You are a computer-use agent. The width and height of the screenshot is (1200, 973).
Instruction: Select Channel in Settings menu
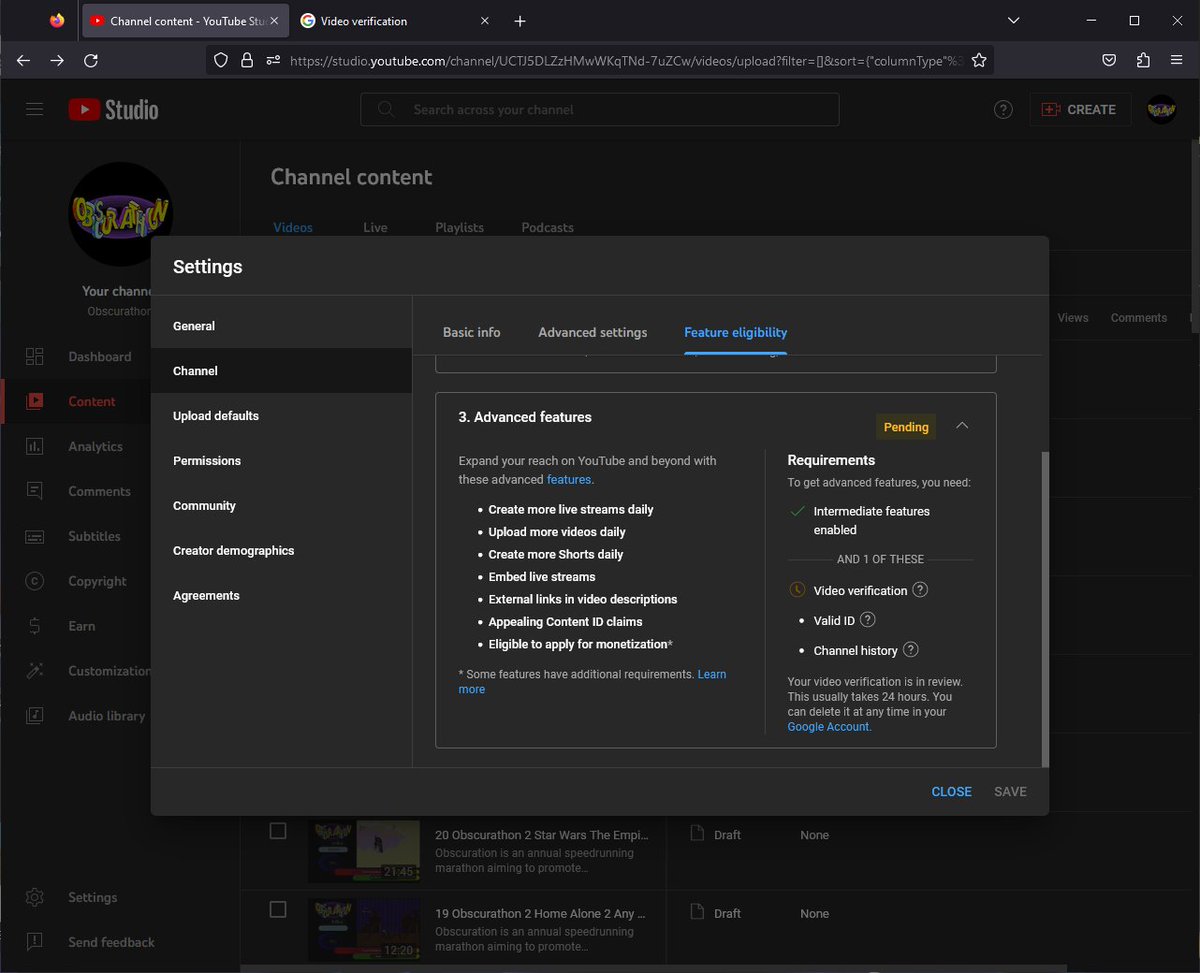point(281,371)
